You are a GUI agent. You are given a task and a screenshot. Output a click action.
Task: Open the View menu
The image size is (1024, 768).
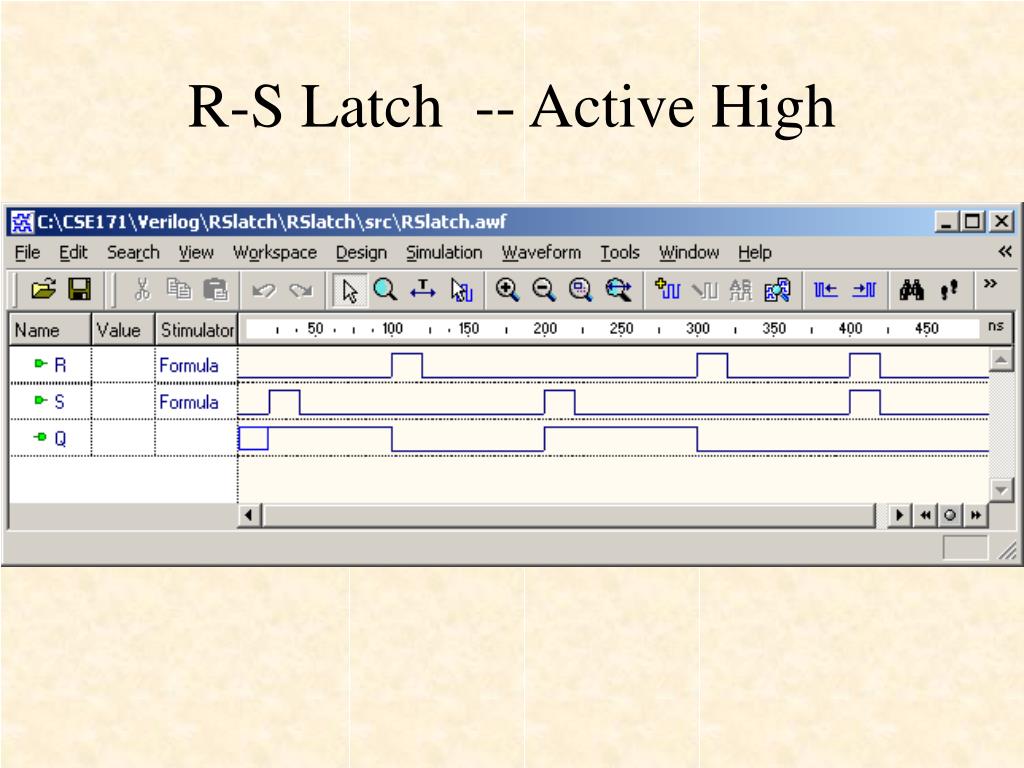pos(196,252)
